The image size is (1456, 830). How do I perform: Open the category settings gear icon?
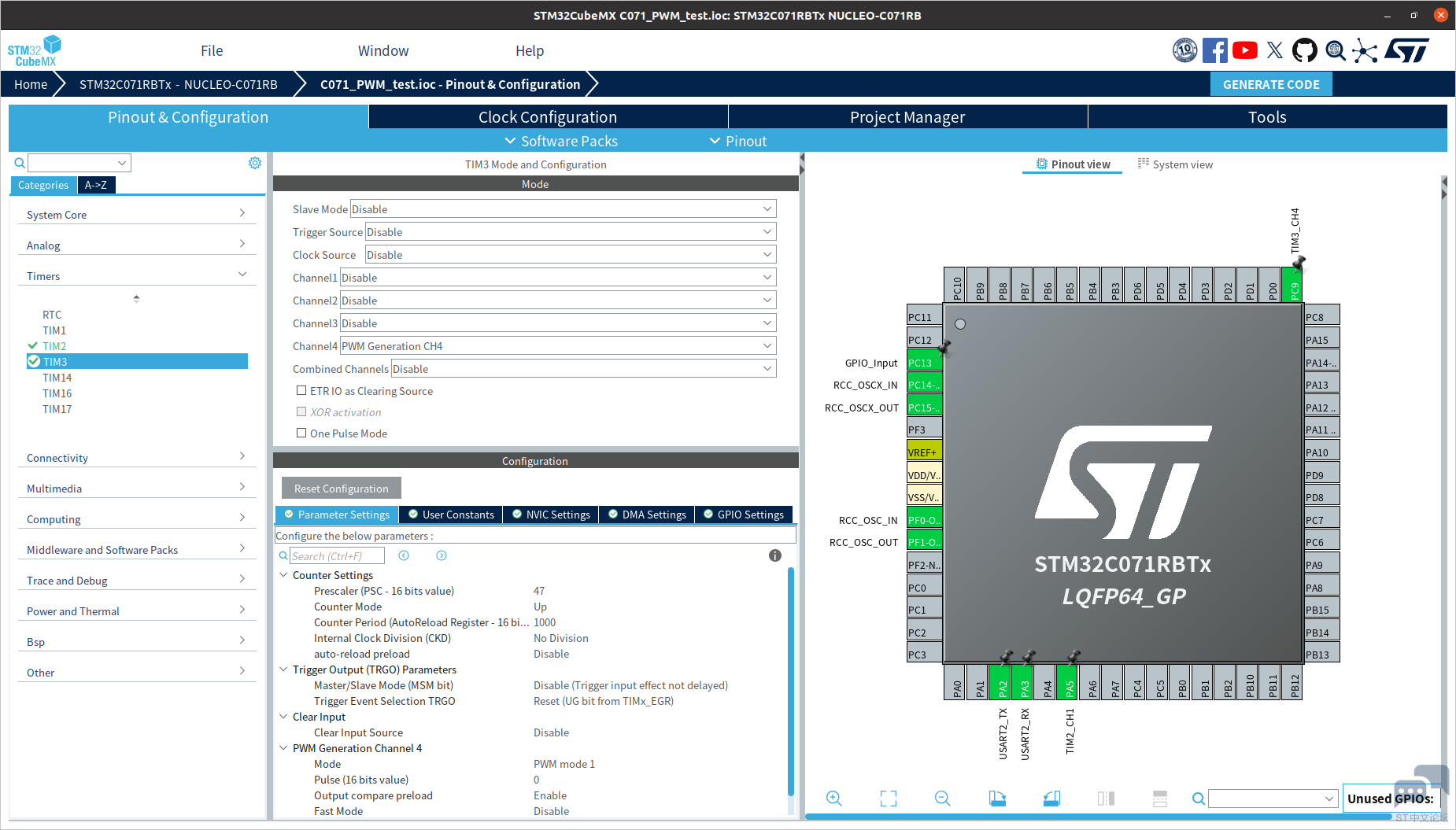[x=255, y=163]
